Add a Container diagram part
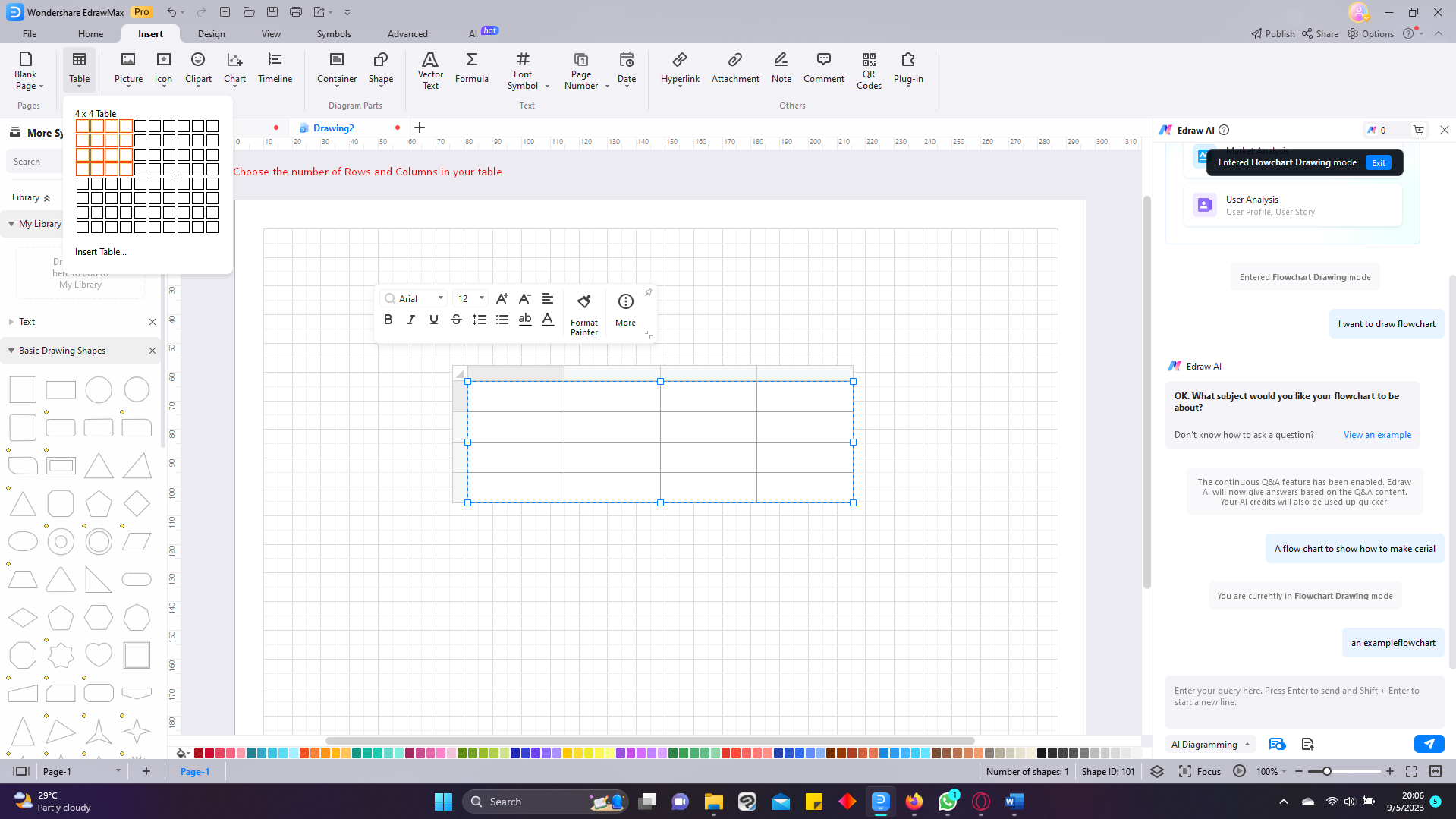This screenshot has width=1456, height=819. coord(337,68)
